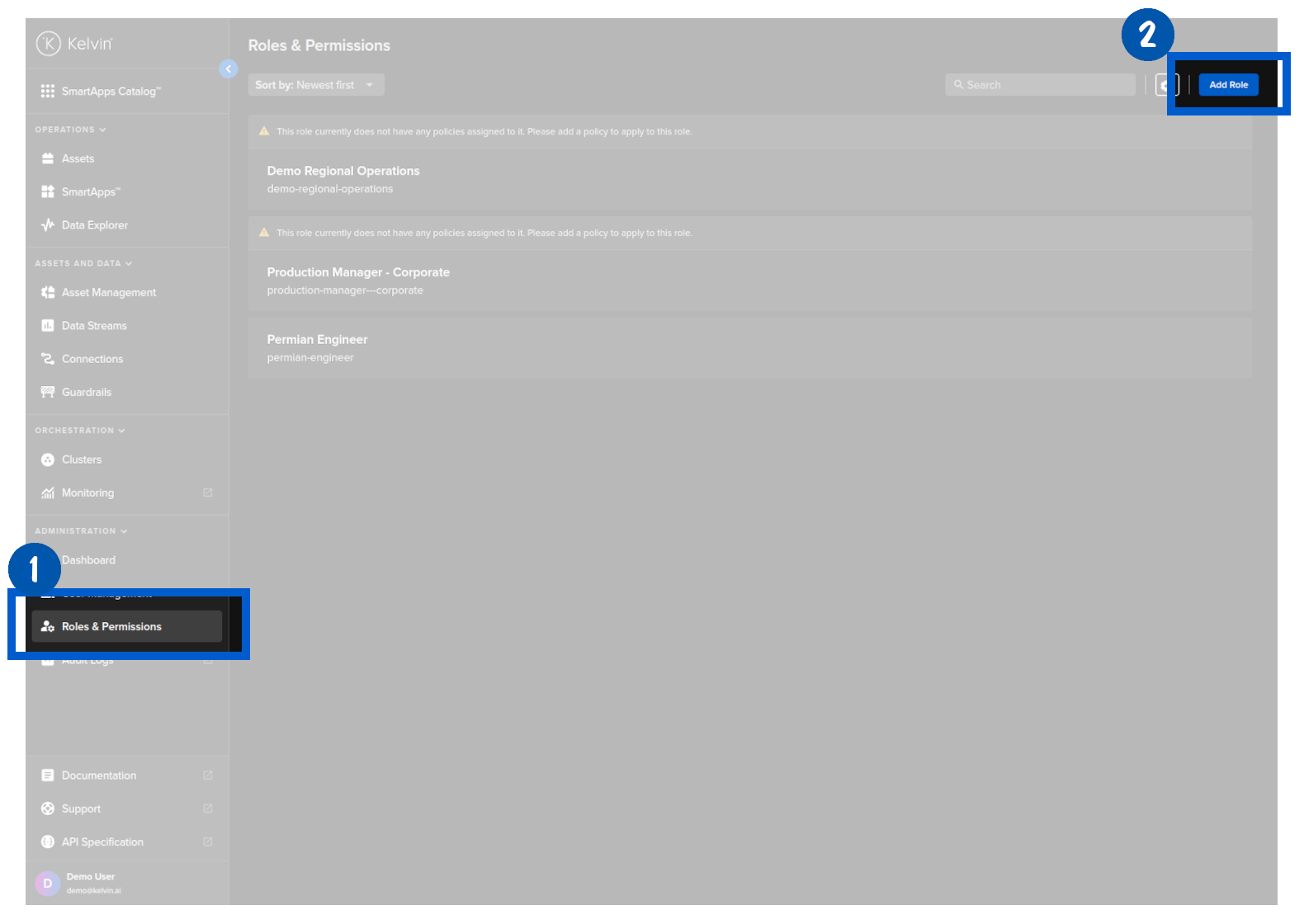Open the settings gear beside Search
Image resolution: width=1304 pixels, height=924 pixels.
(x=1165, y=85)
